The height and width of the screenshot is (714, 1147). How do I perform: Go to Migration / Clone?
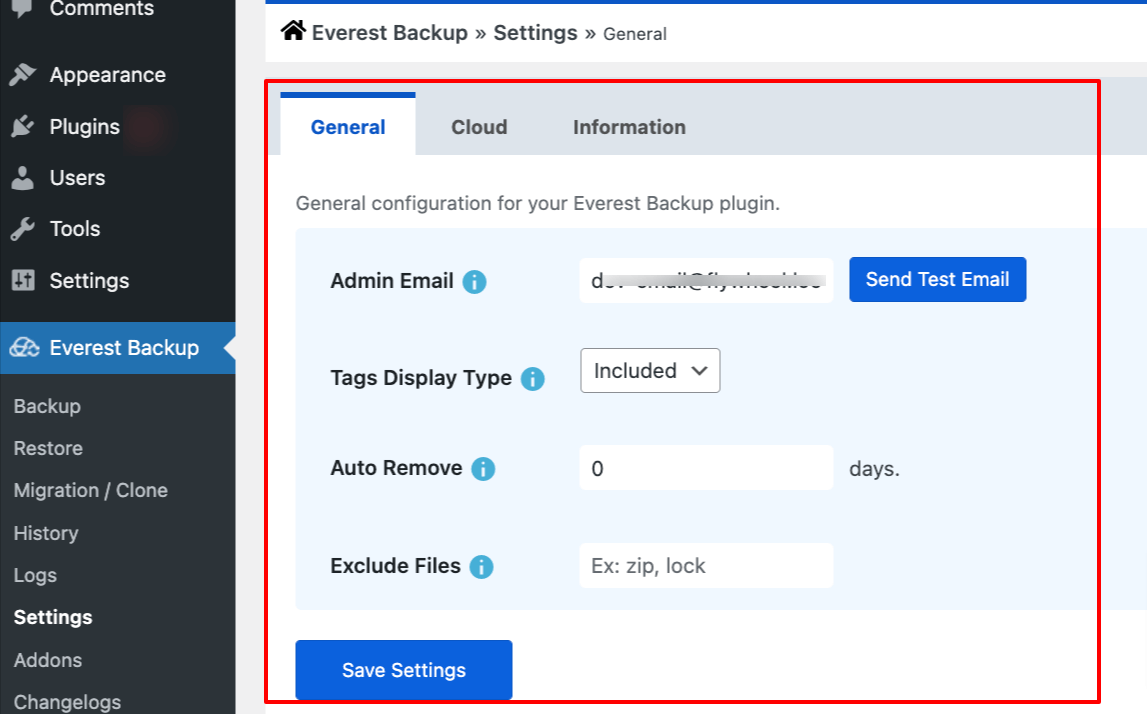coord(90,490)
